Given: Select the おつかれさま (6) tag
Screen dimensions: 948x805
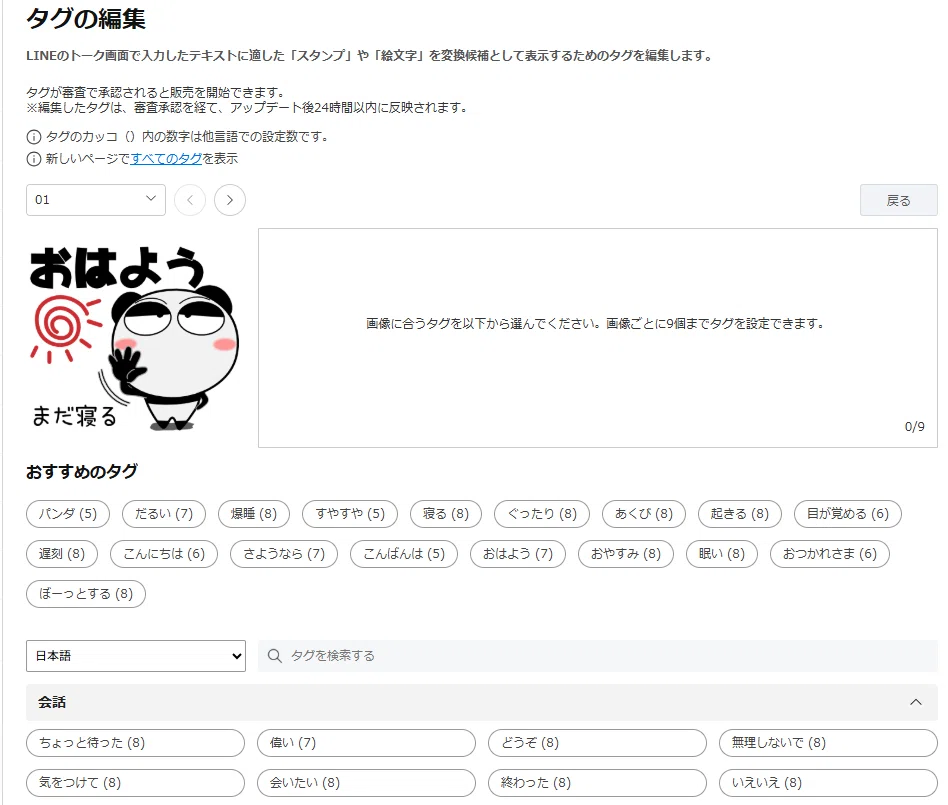Looking at the screenshot, I should point(830,554).
